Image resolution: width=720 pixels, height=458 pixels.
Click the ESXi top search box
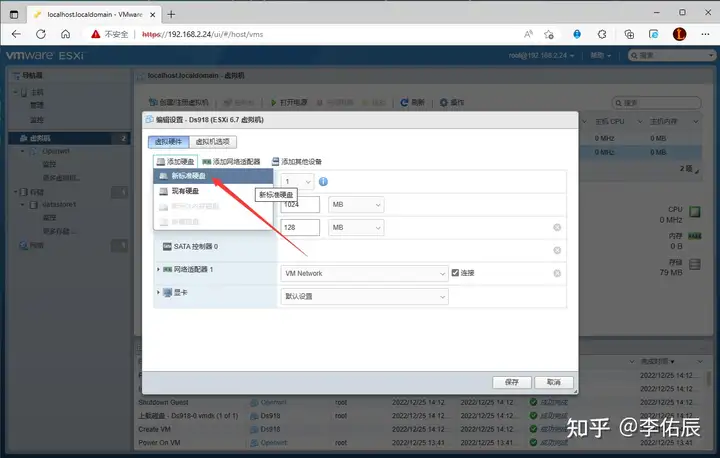(x=671, y=56)
